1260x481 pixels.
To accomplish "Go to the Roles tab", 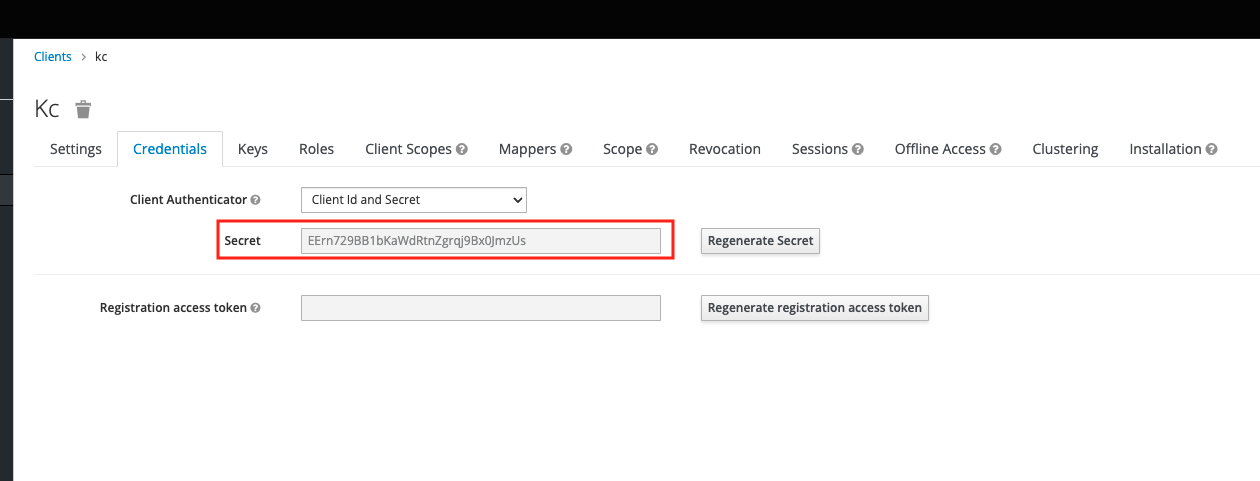I will [x=316, y=149].
